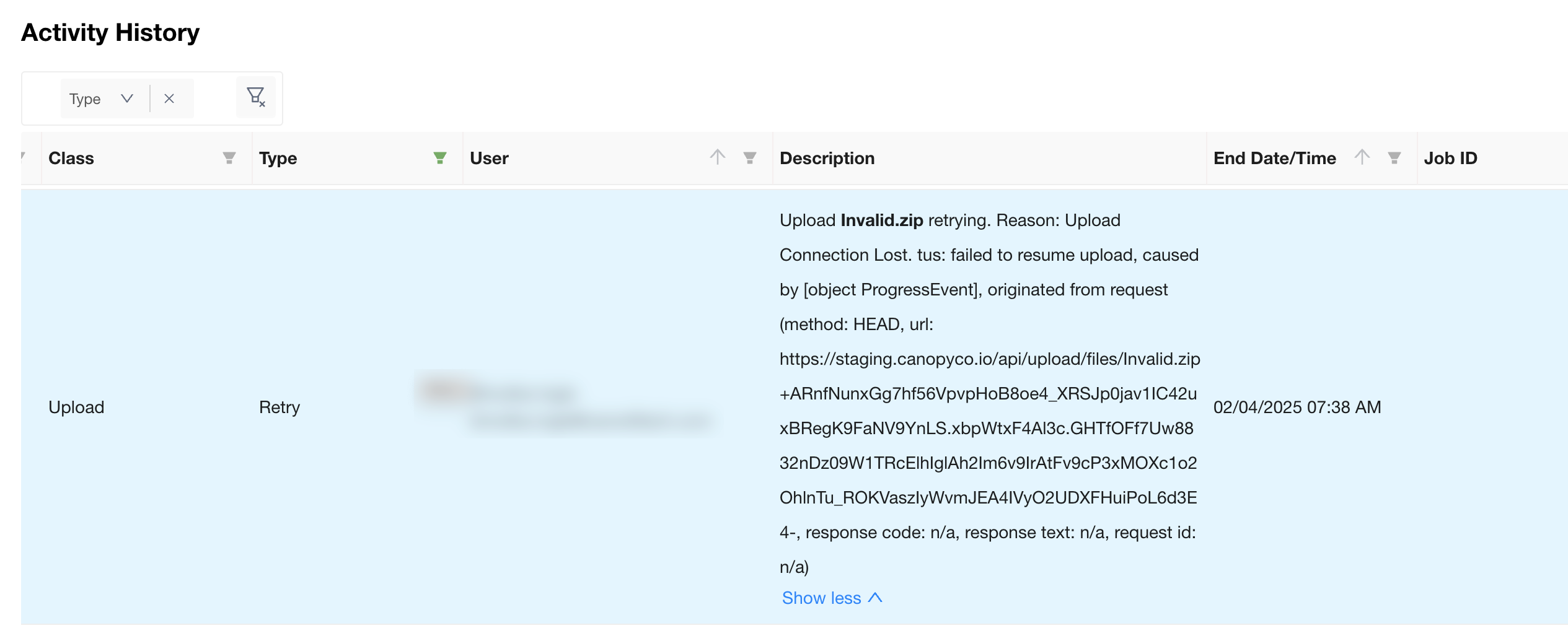This screenshot has width=1568, height=628.
Task: Open the End Date/Time column filter icon
Action: (x=1394, y=158)
